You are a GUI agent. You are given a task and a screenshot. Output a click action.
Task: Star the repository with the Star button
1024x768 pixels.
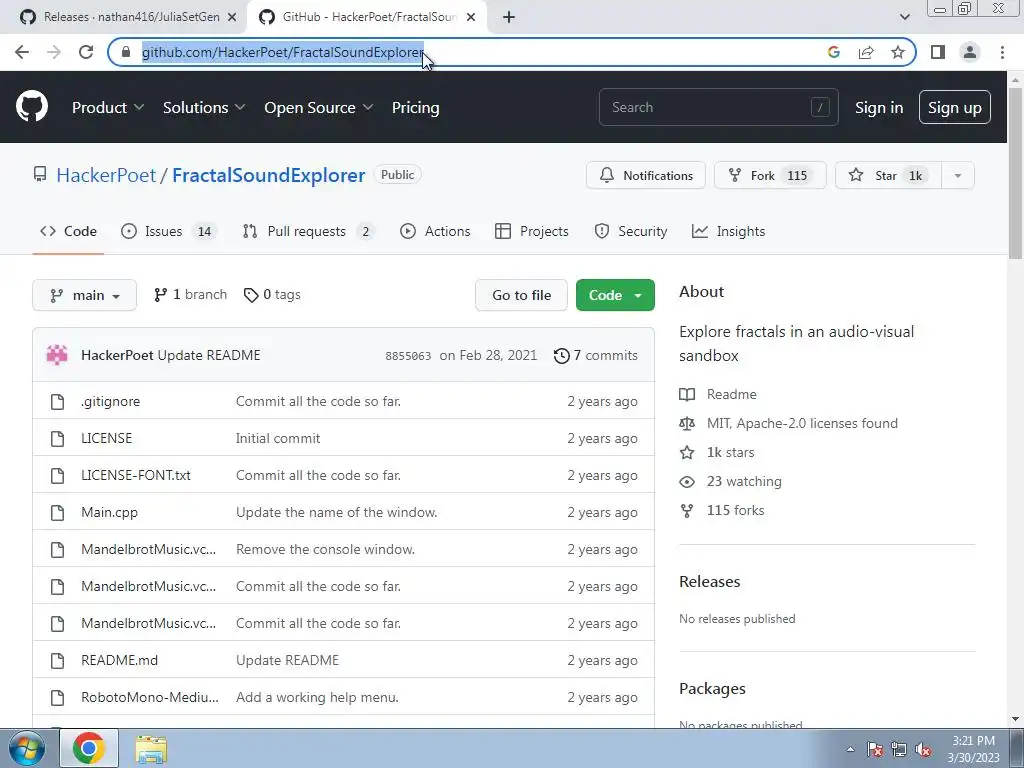[x=888, y=176]
